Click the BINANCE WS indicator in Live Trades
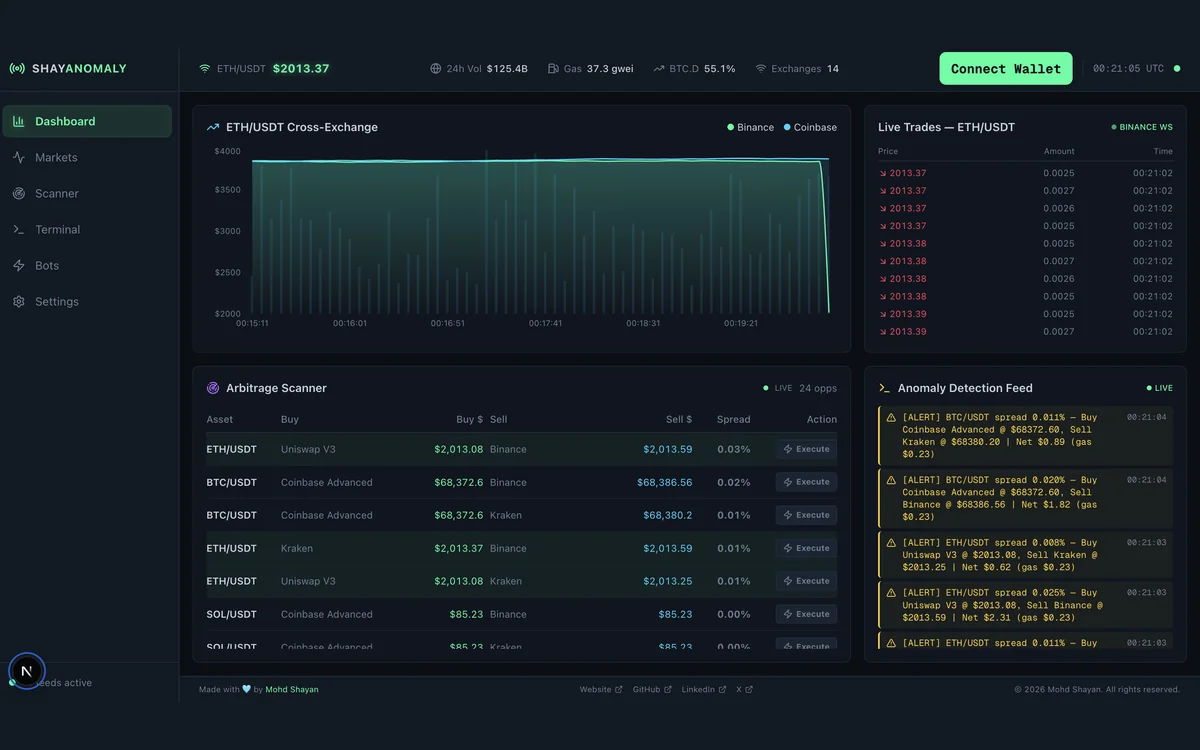 click(x=1142, y=127)
